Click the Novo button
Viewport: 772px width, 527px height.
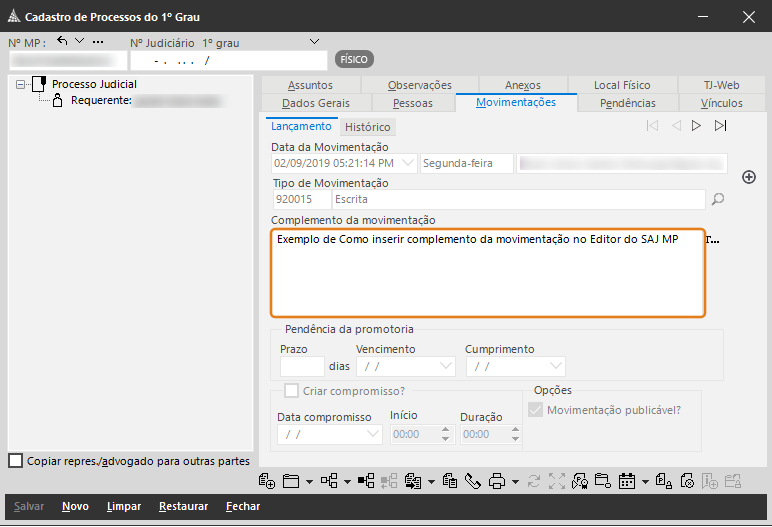[75, 506]
